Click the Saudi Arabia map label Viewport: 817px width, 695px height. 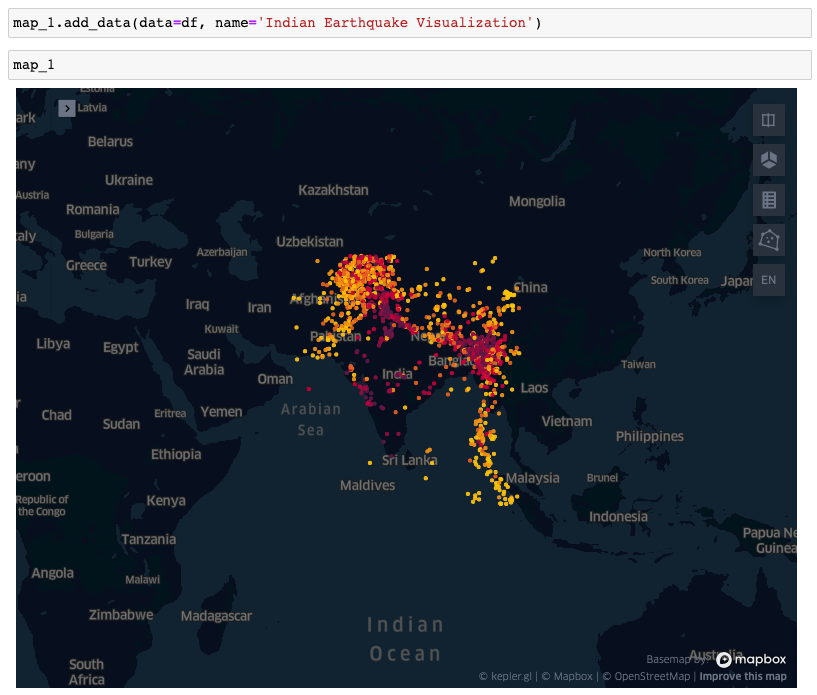[204, 362]
